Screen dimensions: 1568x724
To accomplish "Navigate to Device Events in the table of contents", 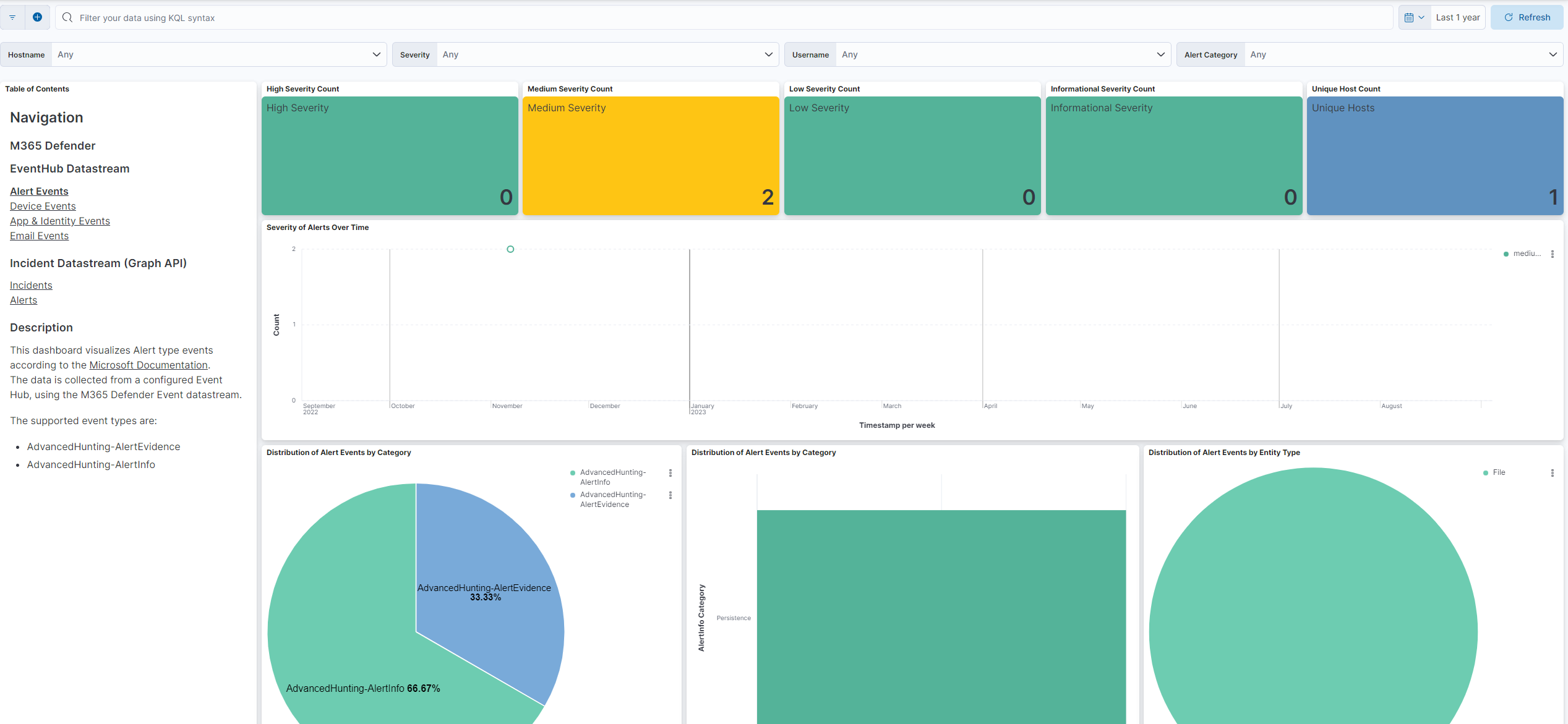I will coord(43,206).
